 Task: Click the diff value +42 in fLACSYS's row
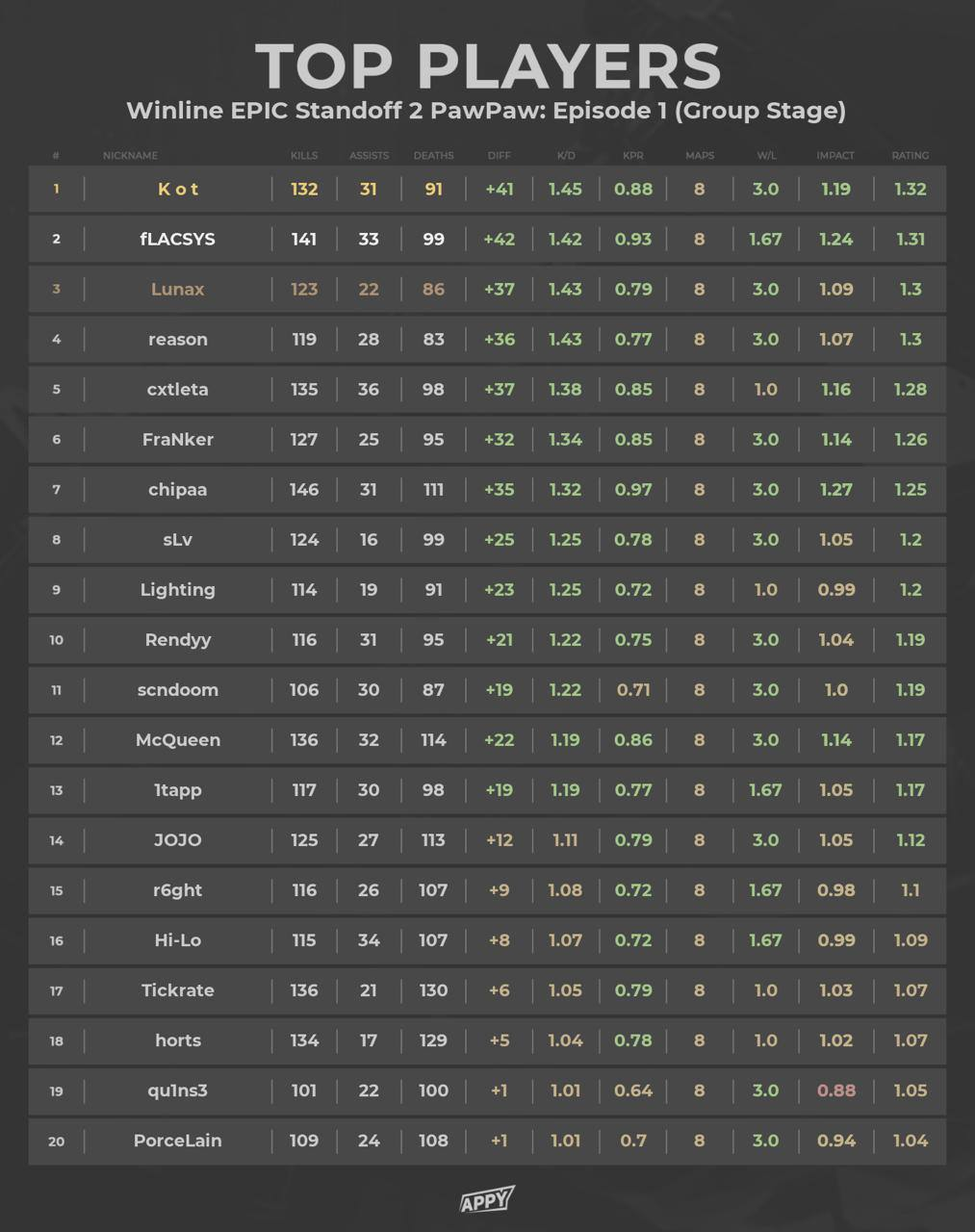click(500, 239)
